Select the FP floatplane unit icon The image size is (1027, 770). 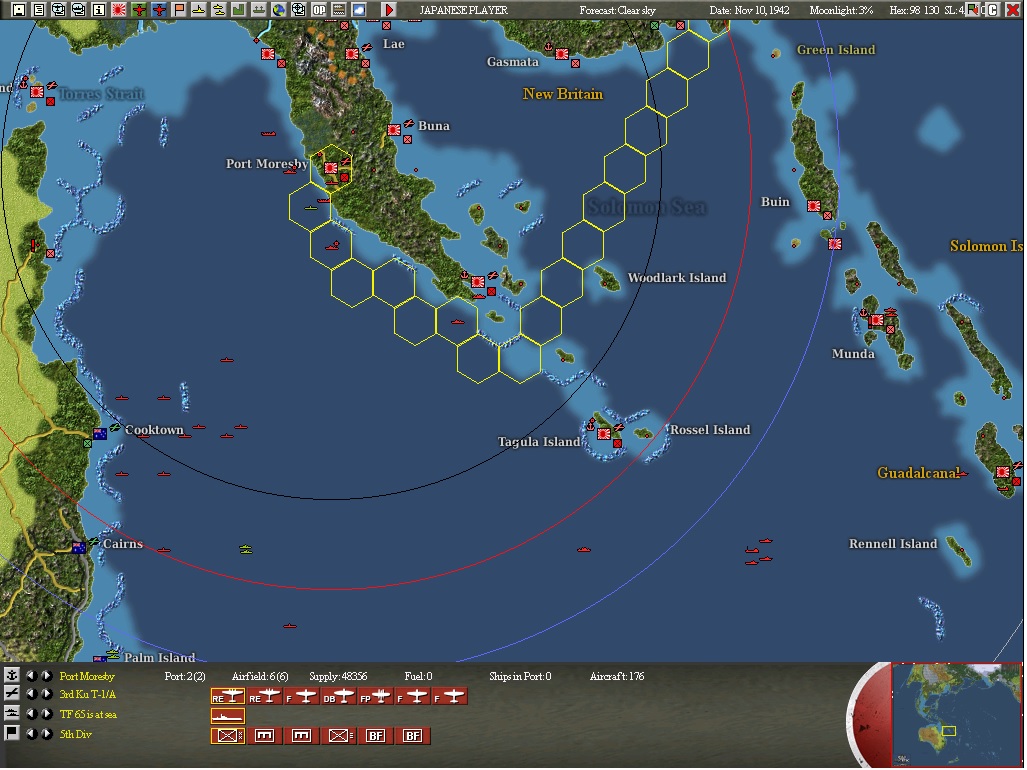coord(376,697)
